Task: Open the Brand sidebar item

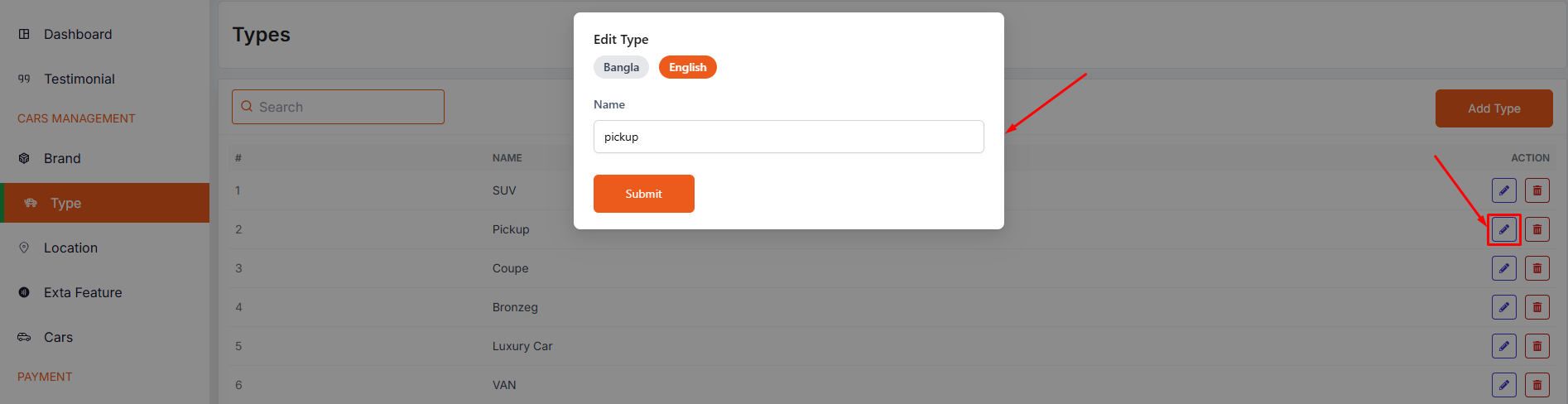Action: (x=62, y=158)
